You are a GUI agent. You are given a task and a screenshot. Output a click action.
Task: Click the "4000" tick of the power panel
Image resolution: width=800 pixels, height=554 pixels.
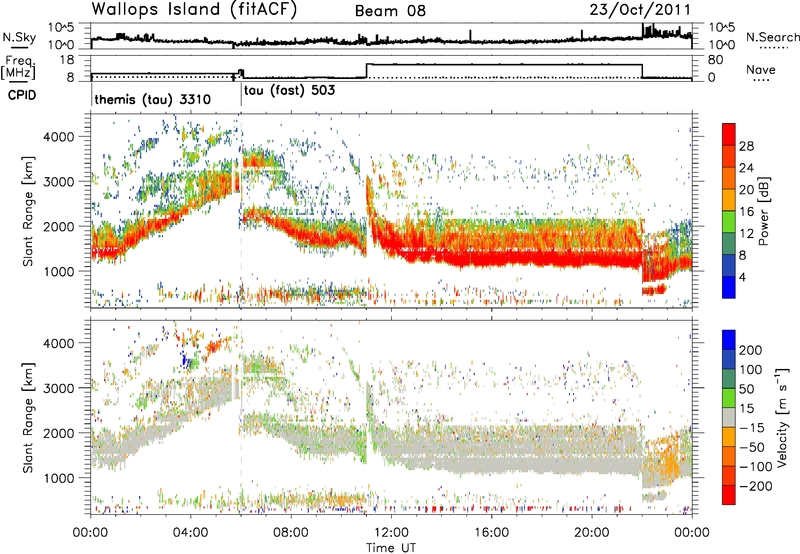click(x=59, y=137)
